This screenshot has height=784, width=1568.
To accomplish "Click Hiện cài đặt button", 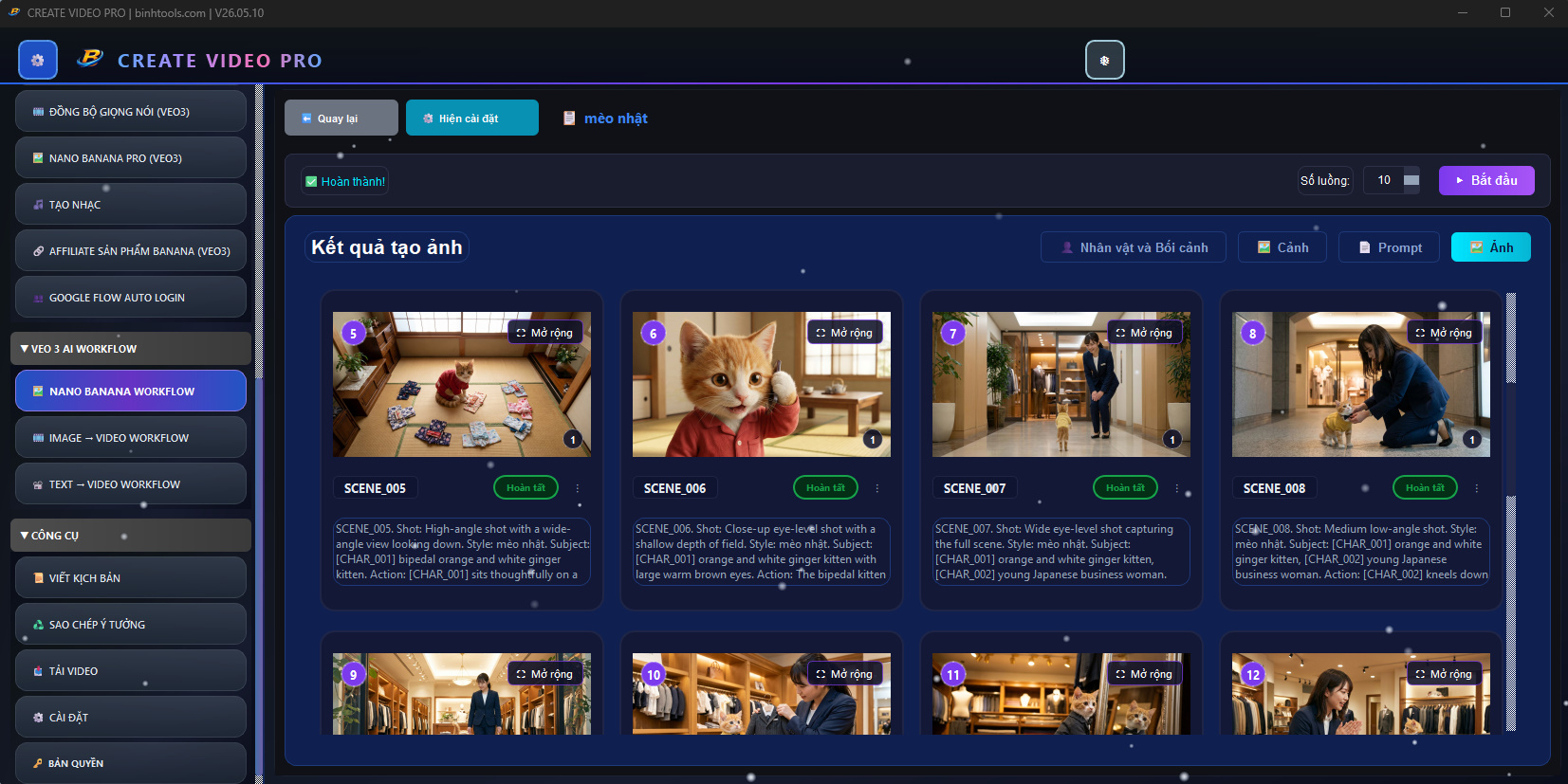I will tap(472, 119).
